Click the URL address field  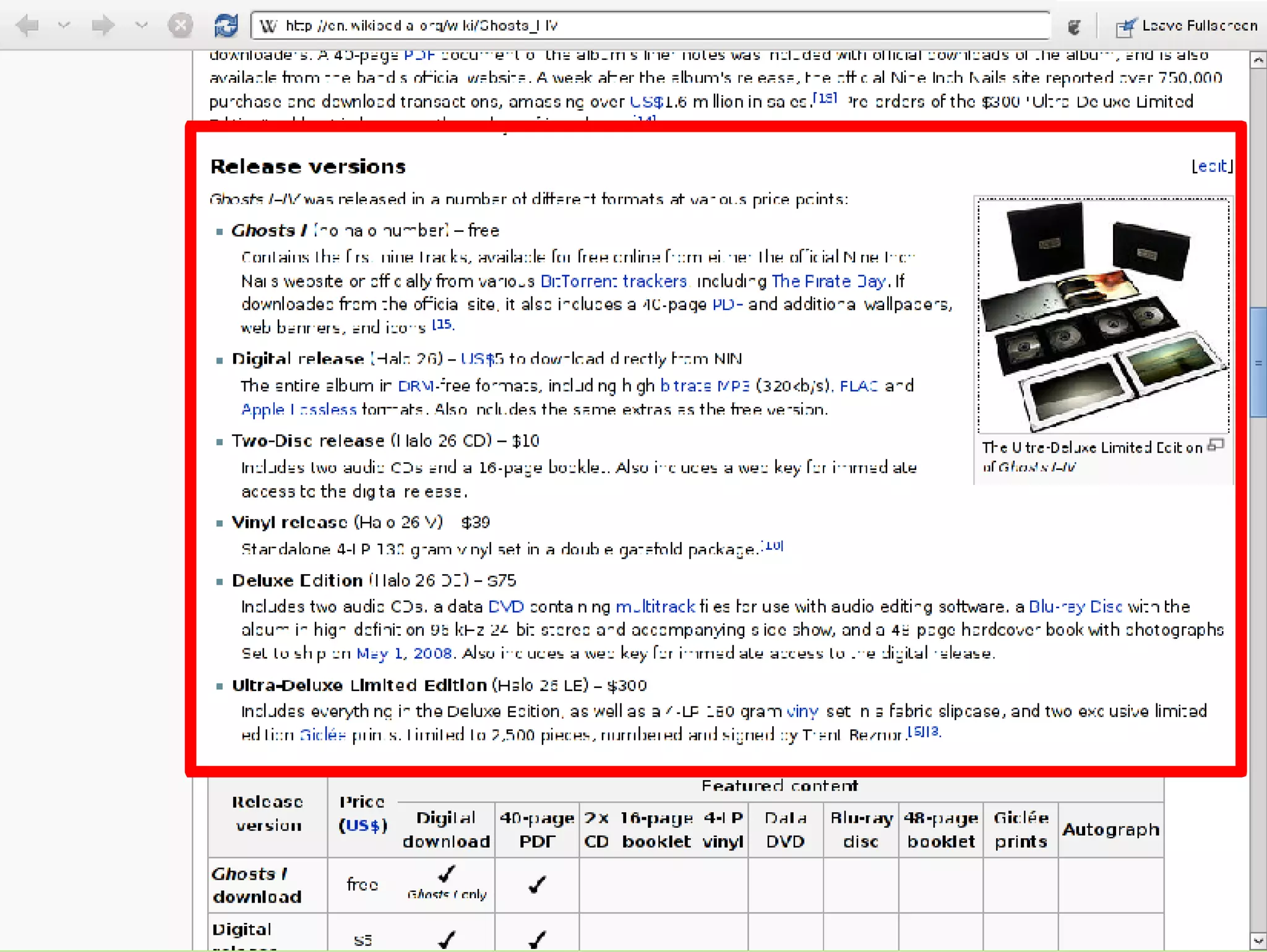pos(650,26)
